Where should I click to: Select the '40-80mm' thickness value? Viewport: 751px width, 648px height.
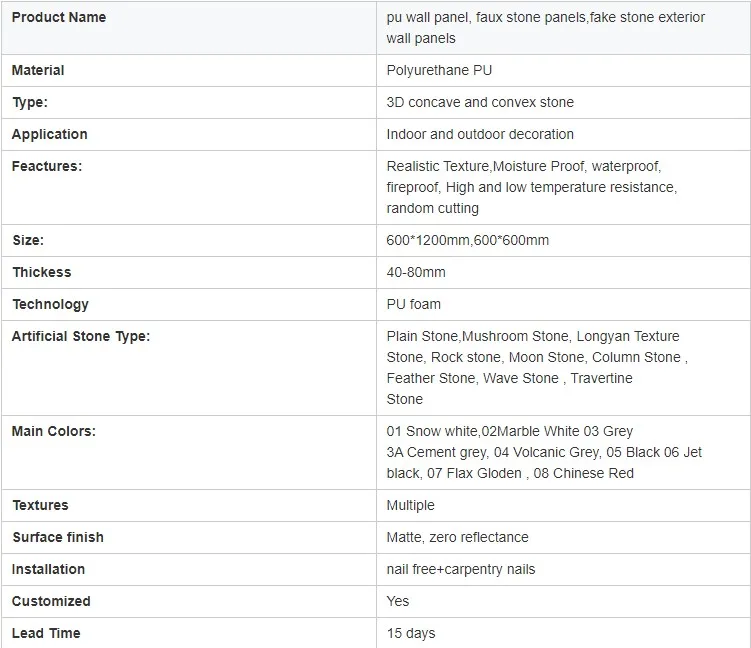click(x=416, y=272)
